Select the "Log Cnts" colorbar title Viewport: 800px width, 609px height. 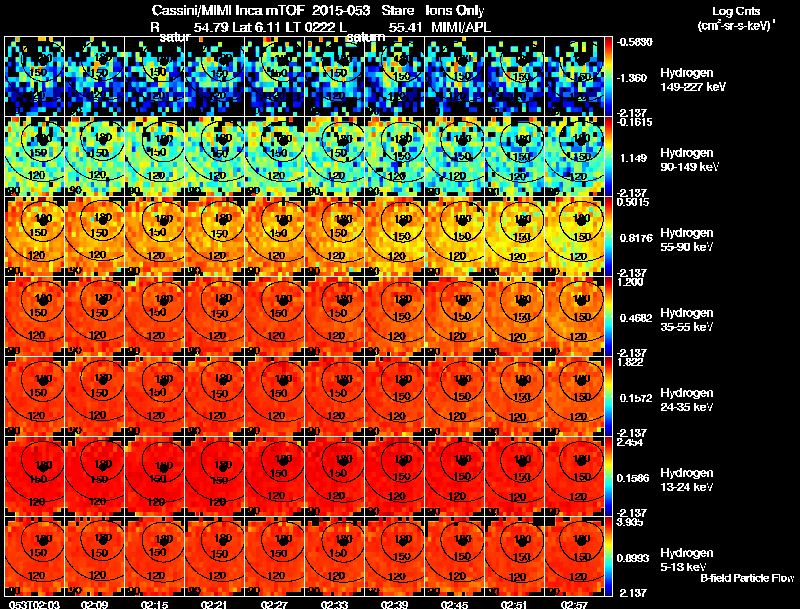(736, 11)
